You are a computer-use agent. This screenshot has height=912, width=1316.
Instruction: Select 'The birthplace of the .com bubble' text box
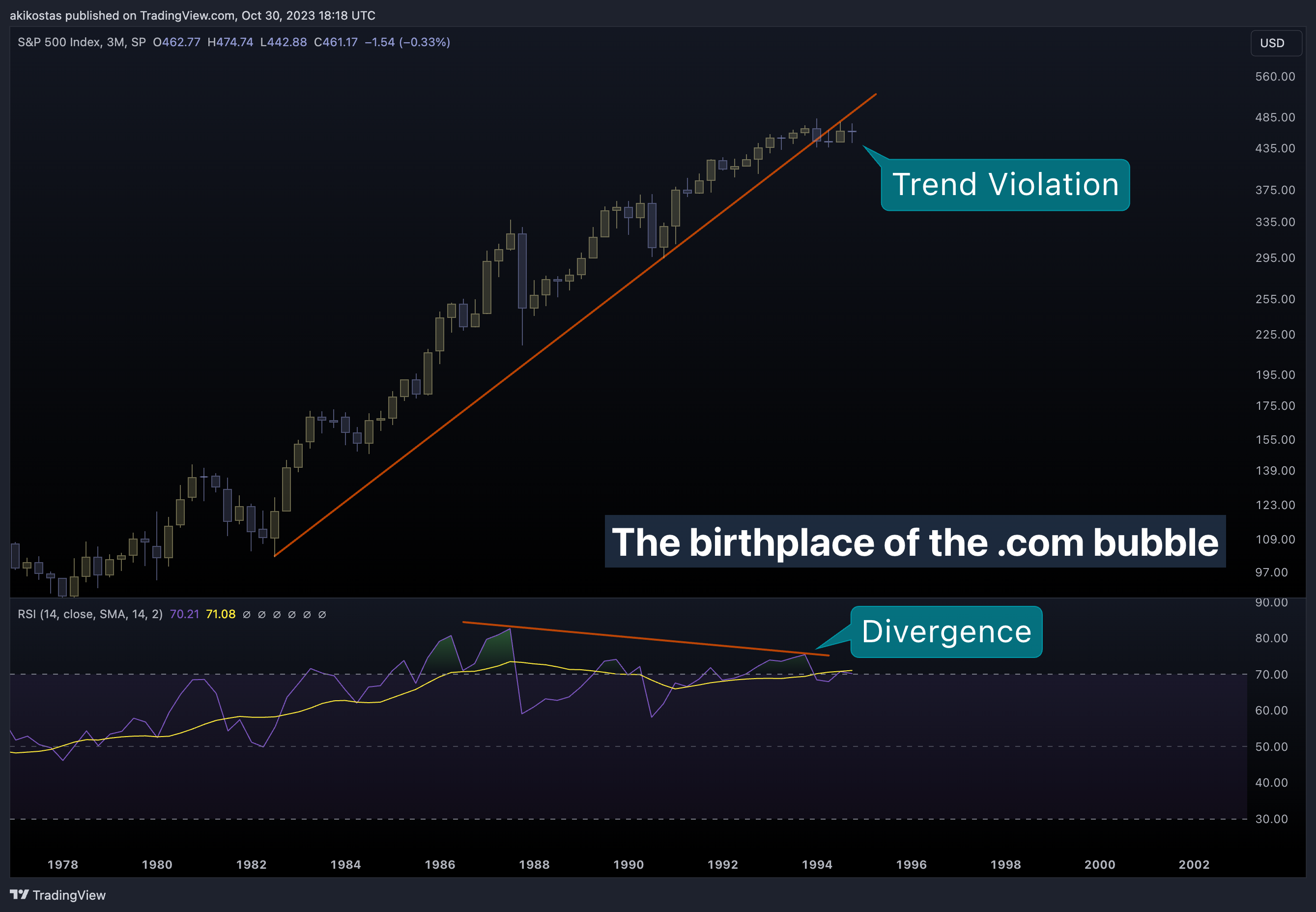tap(915, 541)
